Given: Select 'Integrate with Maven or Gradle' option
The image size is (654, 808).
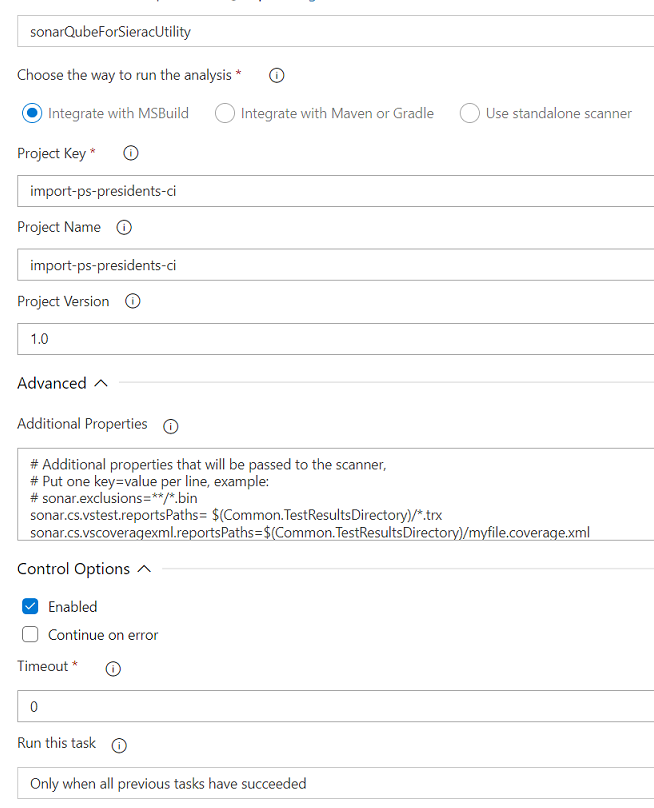Looking at the screenshot, I should (x=226, y=113).
